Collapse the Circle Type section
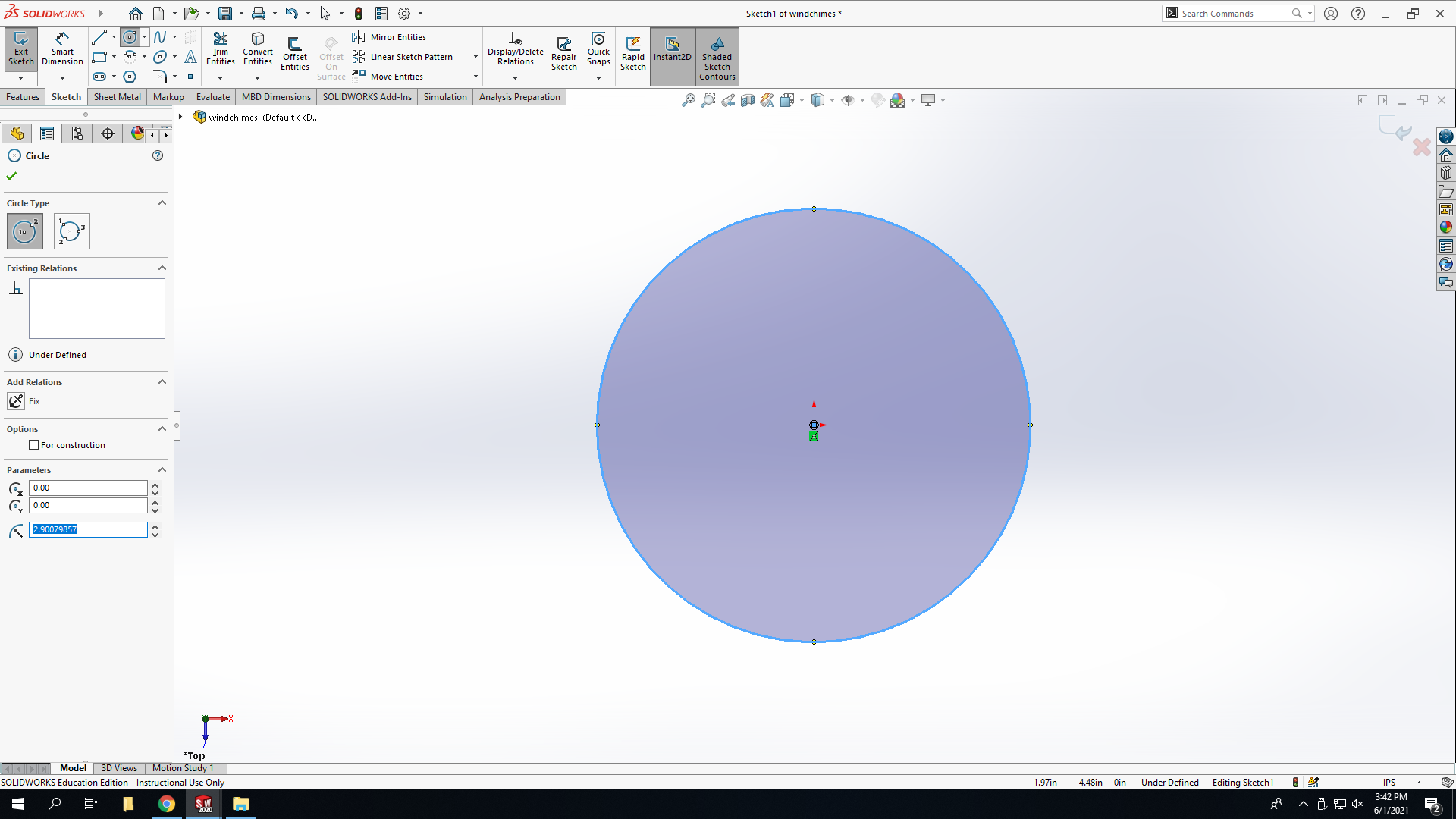The image size is (1456, 819). pyautogui.click(x=162, y=203)
